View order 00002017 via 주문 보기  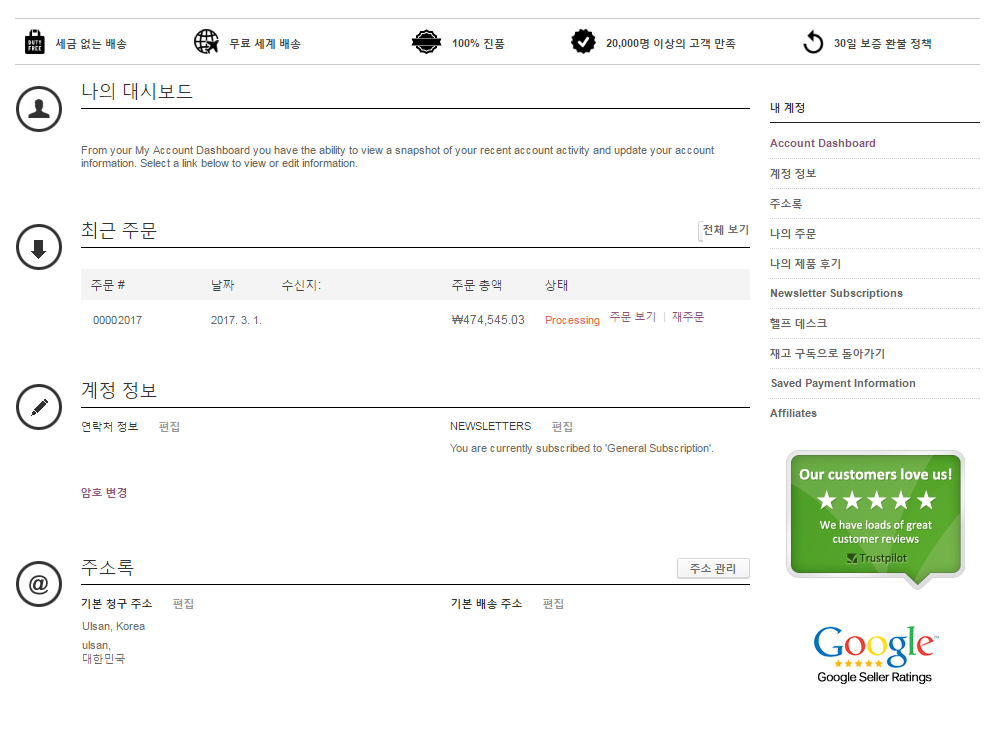click(632, 317)
